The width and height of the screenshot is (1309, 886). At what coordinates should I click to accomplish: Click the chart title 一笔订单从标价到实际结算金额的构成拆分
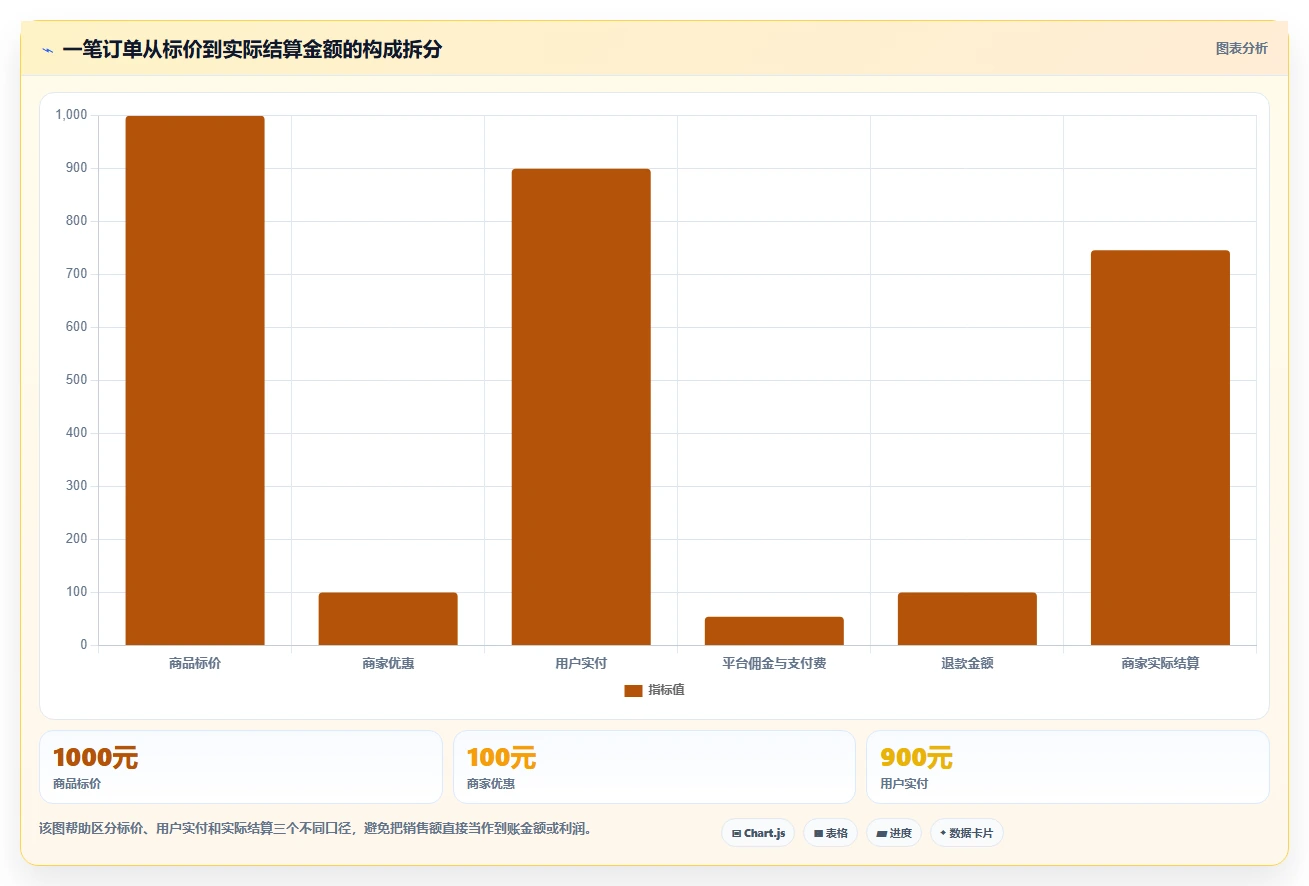pyautogui.click(x=252, y=49)
